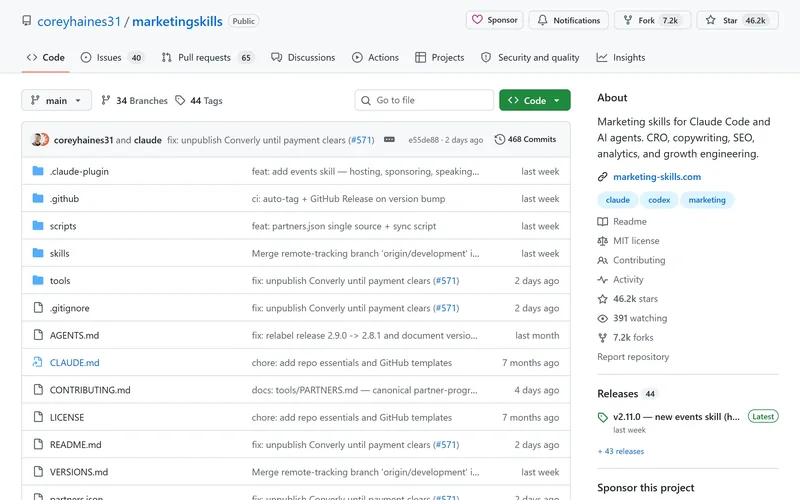Open the Pull requests tab
Screen dimensions: 800x500
pos(207,58)
